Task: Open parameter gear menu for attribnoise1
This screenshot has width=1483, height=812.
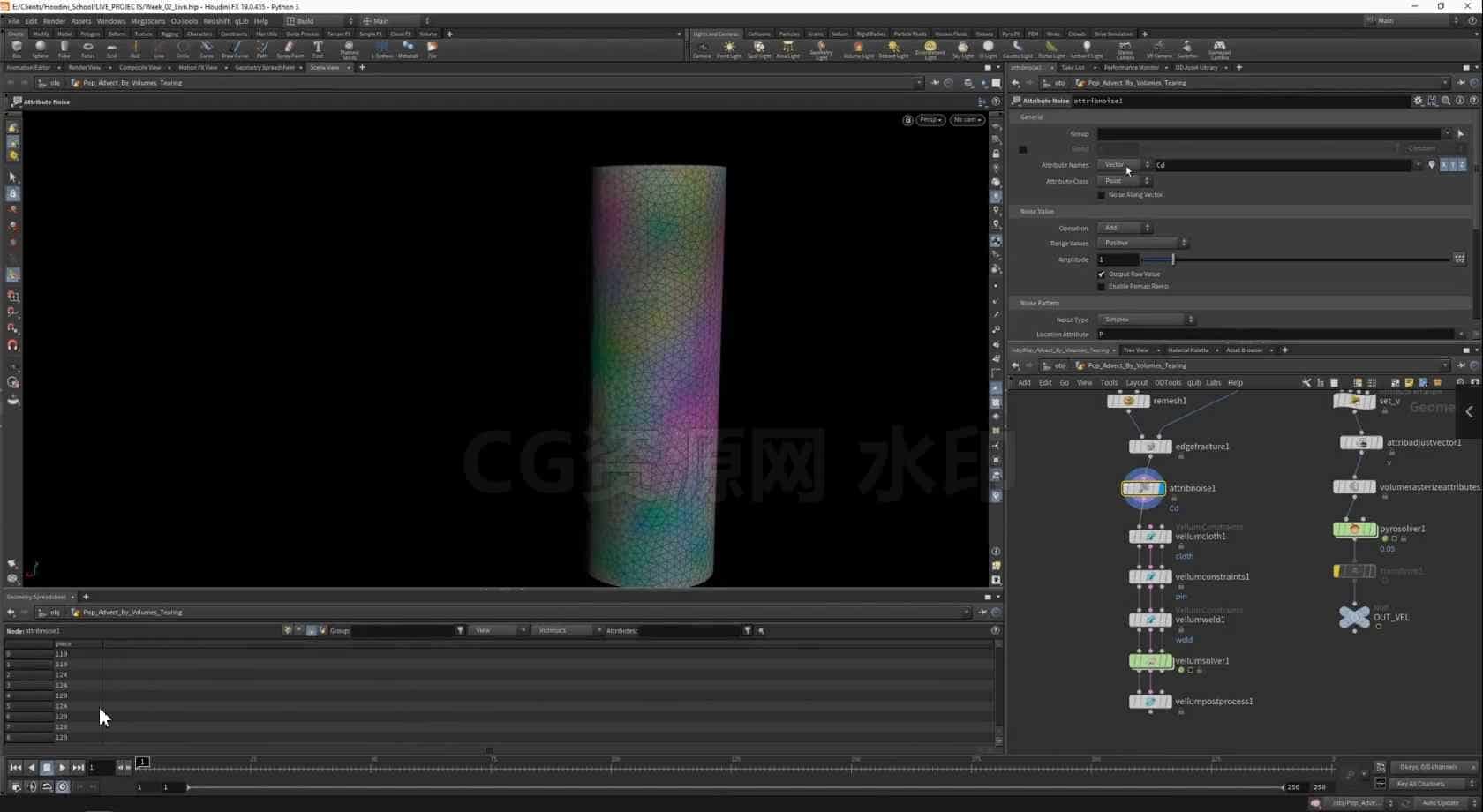Action: [1418, 101]
